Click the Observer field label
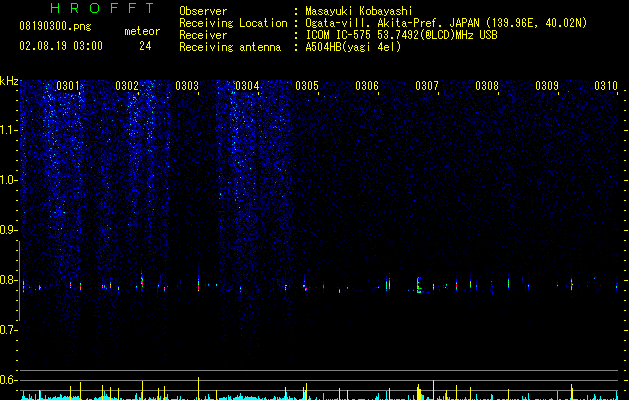This screenshot has height=400, width=629. 203,11
